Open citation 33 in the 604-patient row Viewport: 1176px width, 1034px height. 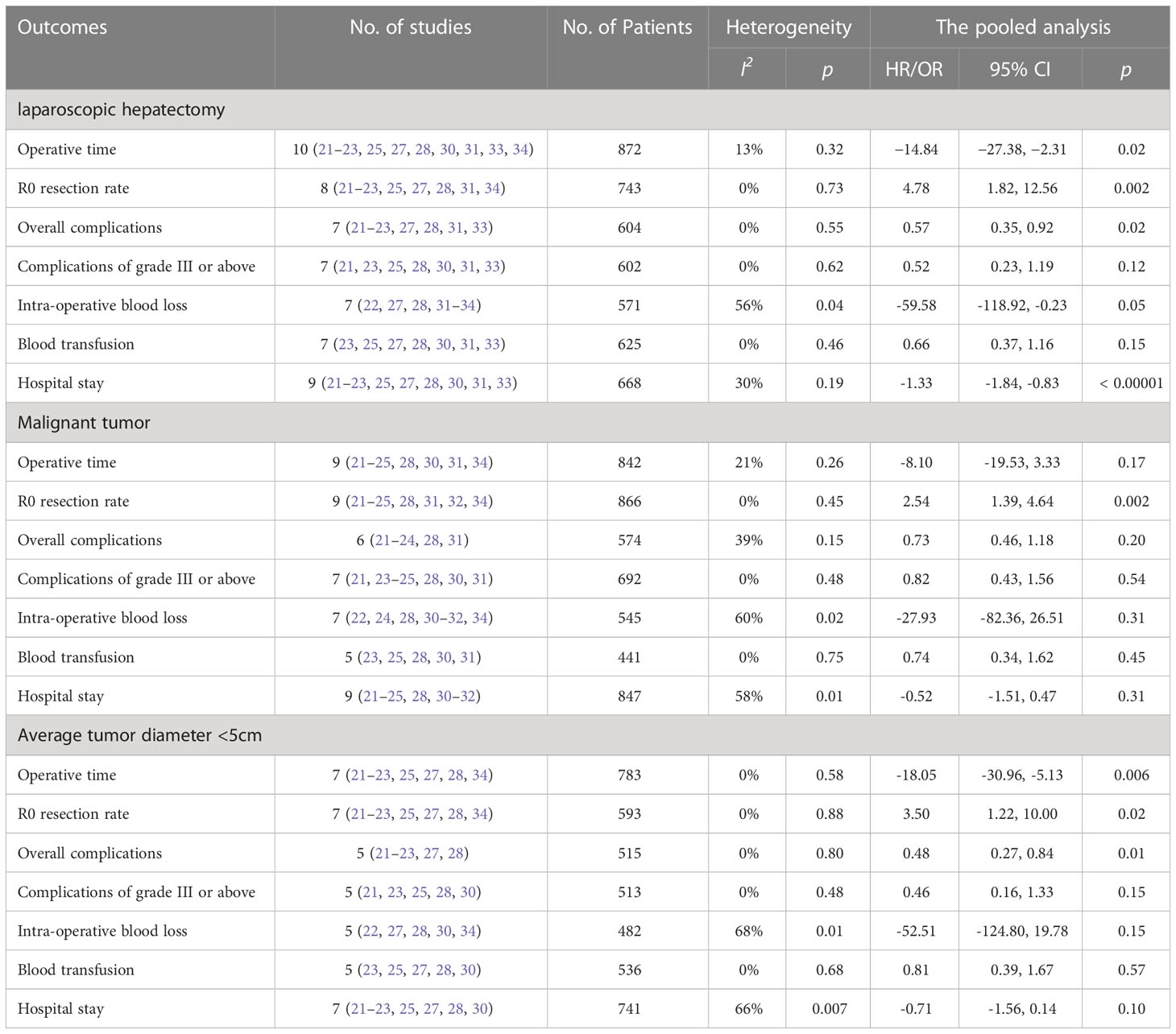480,228
